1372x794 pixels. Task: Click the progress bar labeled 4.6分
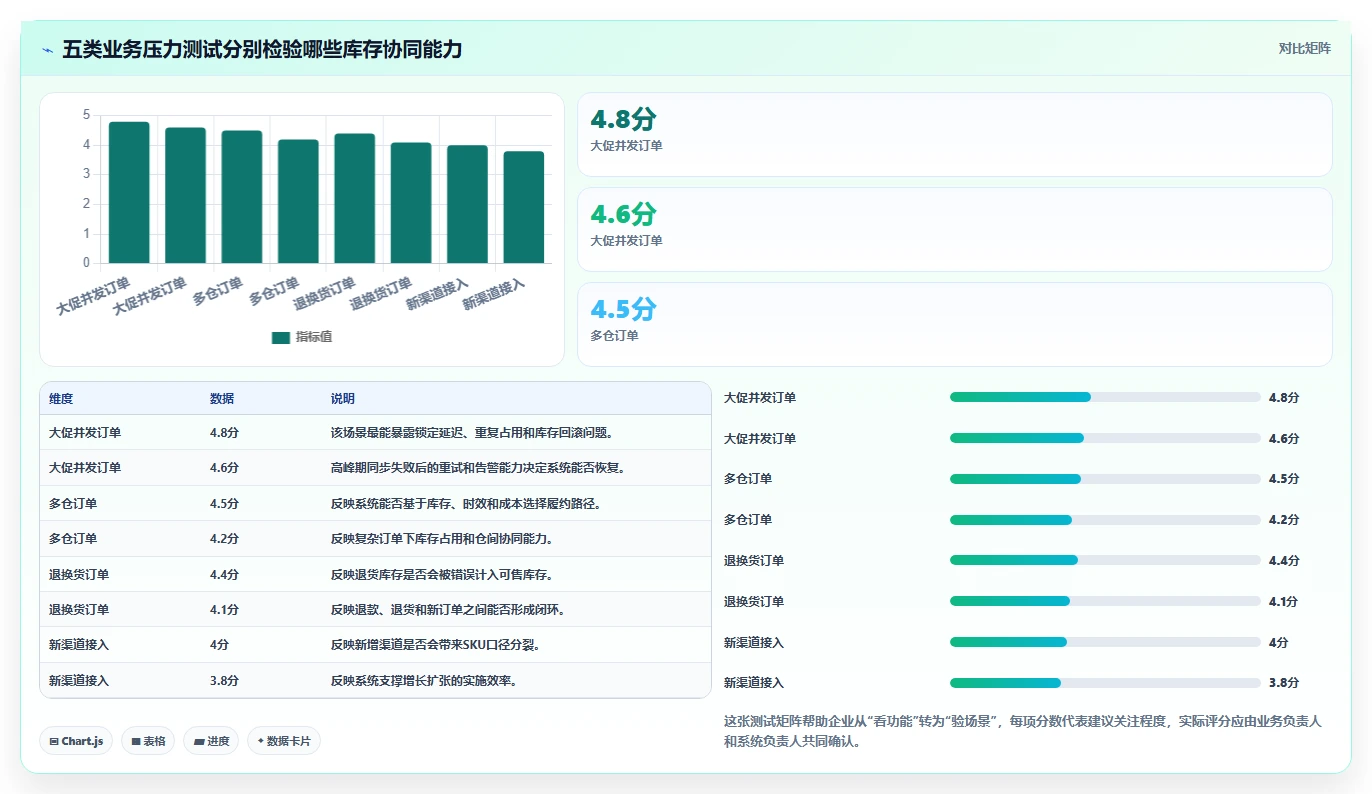point(1105,438)
